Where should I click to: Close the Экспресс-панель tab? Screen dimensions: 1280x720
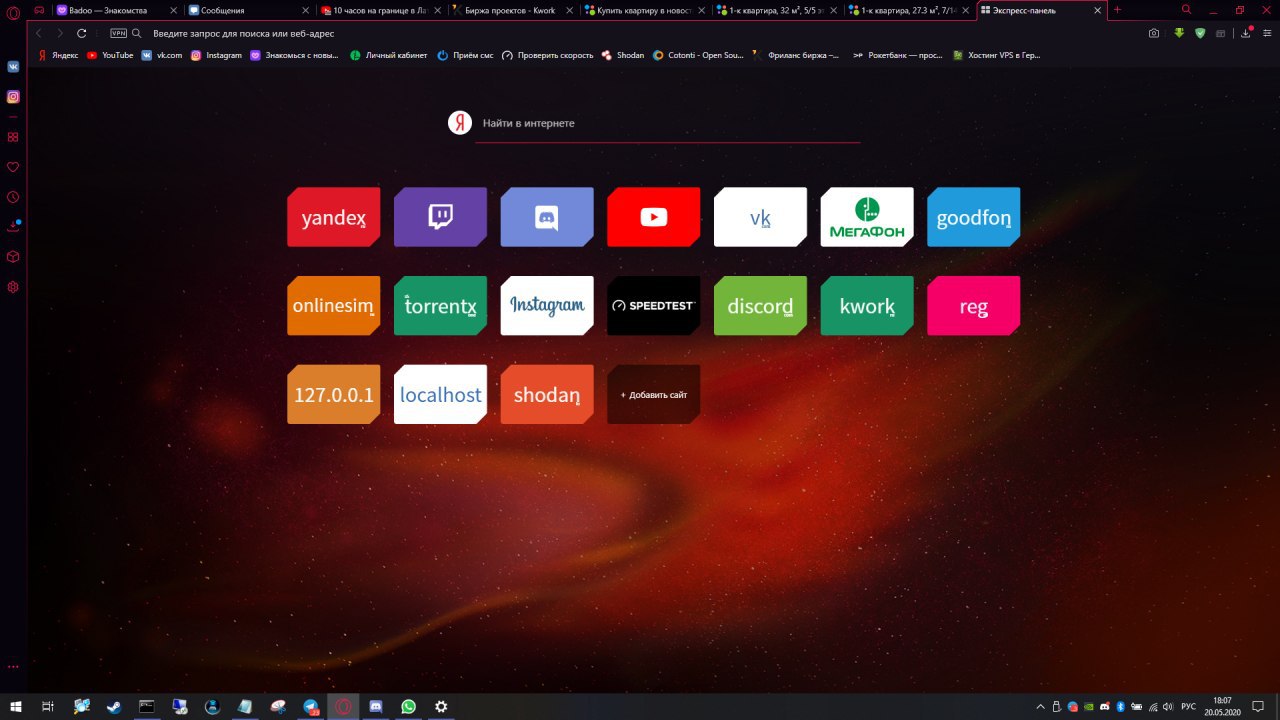click(1097, 10)
